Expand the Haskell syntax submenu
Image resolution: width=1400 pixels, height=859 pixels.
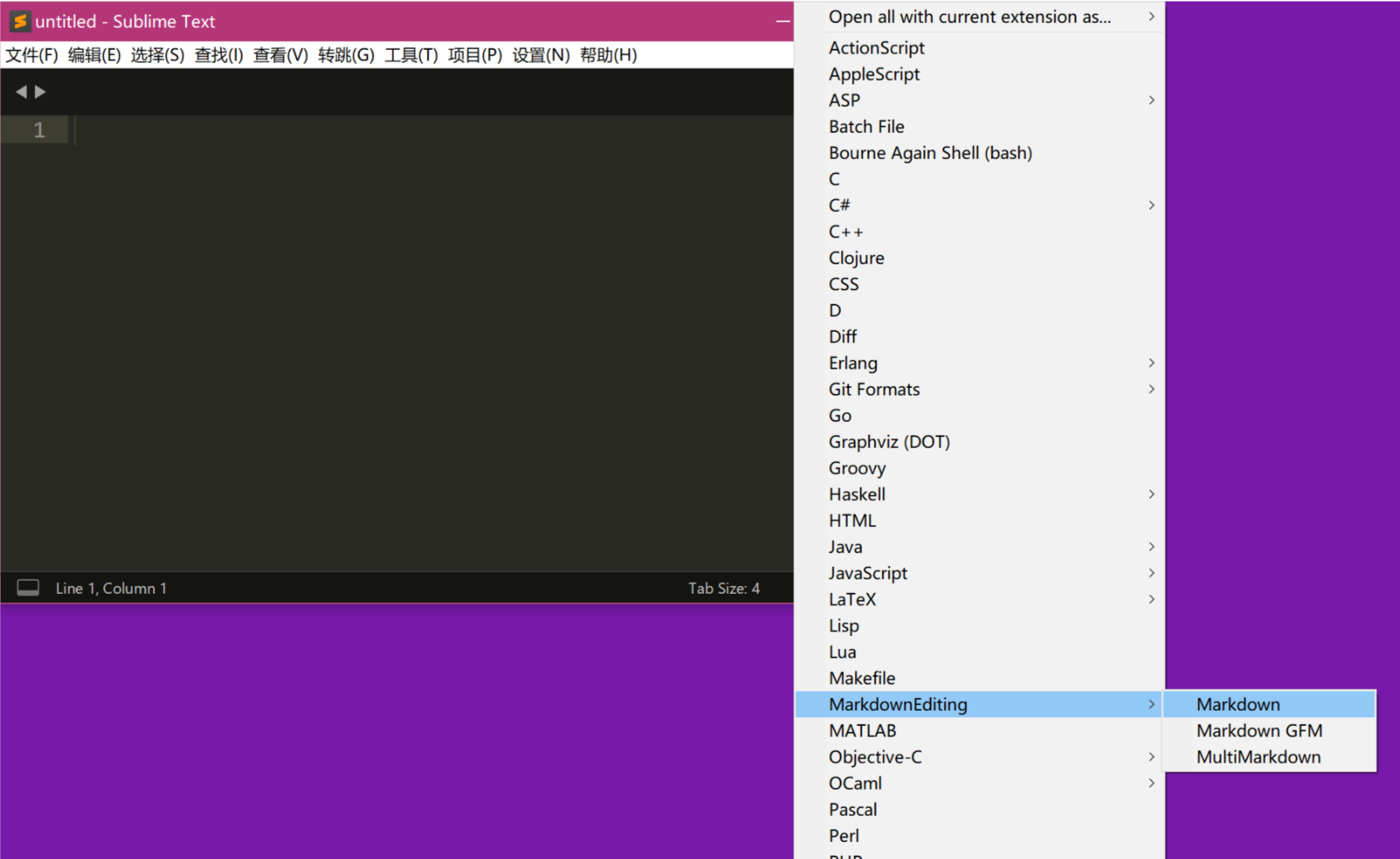pos(980,494)
